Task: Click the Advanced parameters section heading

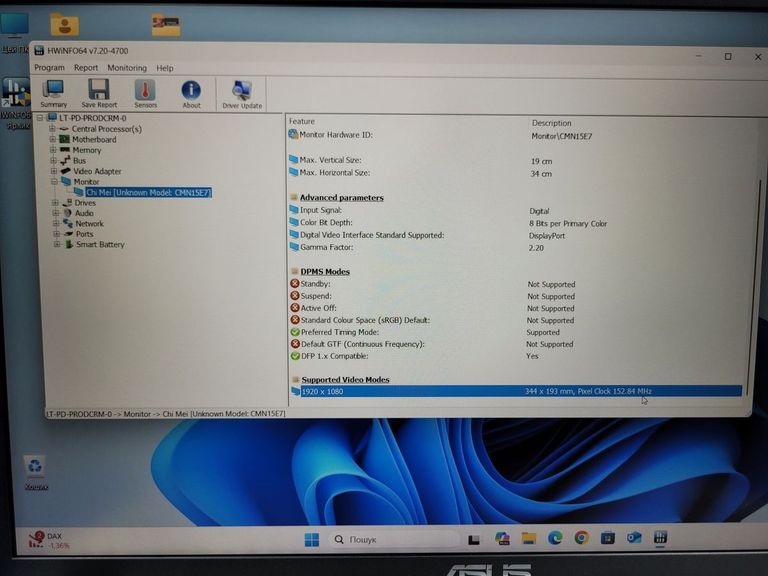Action: 341,197
